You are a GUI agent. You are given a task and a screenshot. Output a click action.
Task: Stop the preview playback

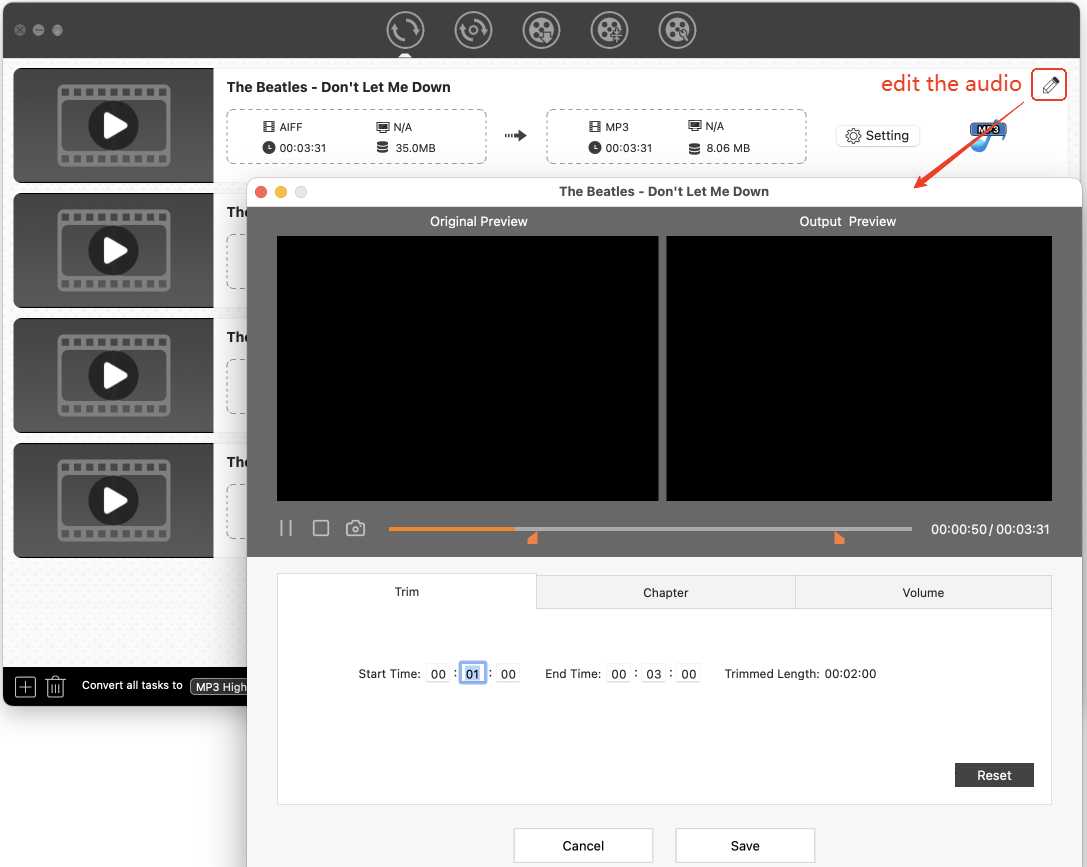click(x=321, y=528)
